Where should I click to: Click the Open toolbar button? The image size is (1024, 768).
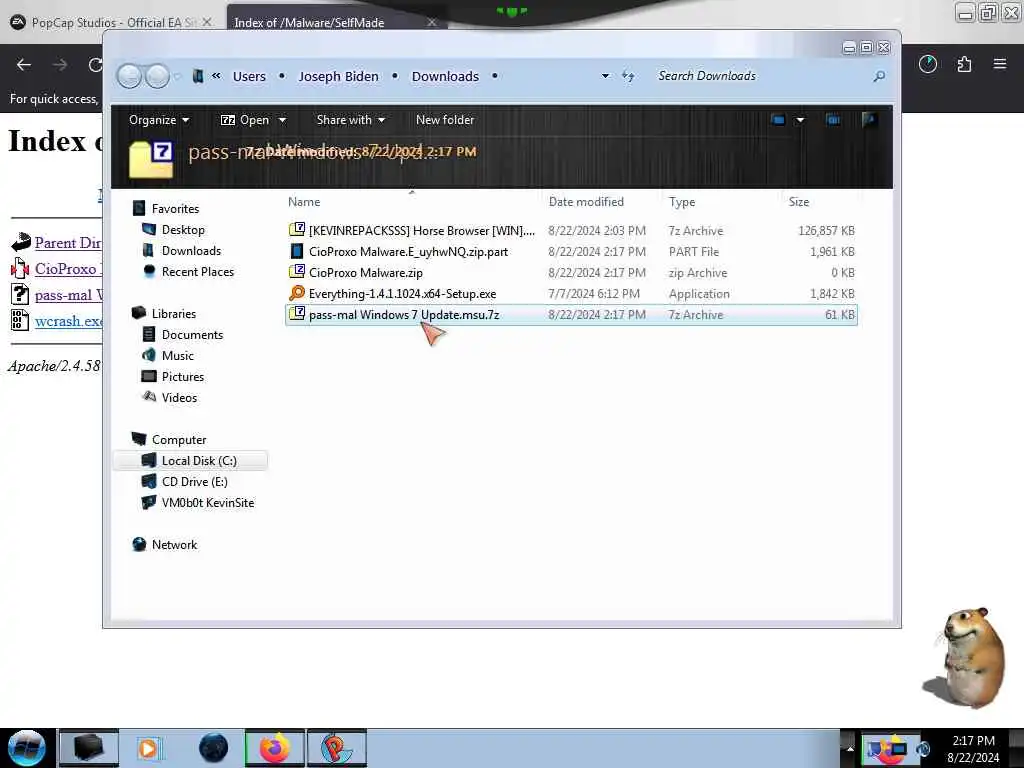(x=245, y=120)
